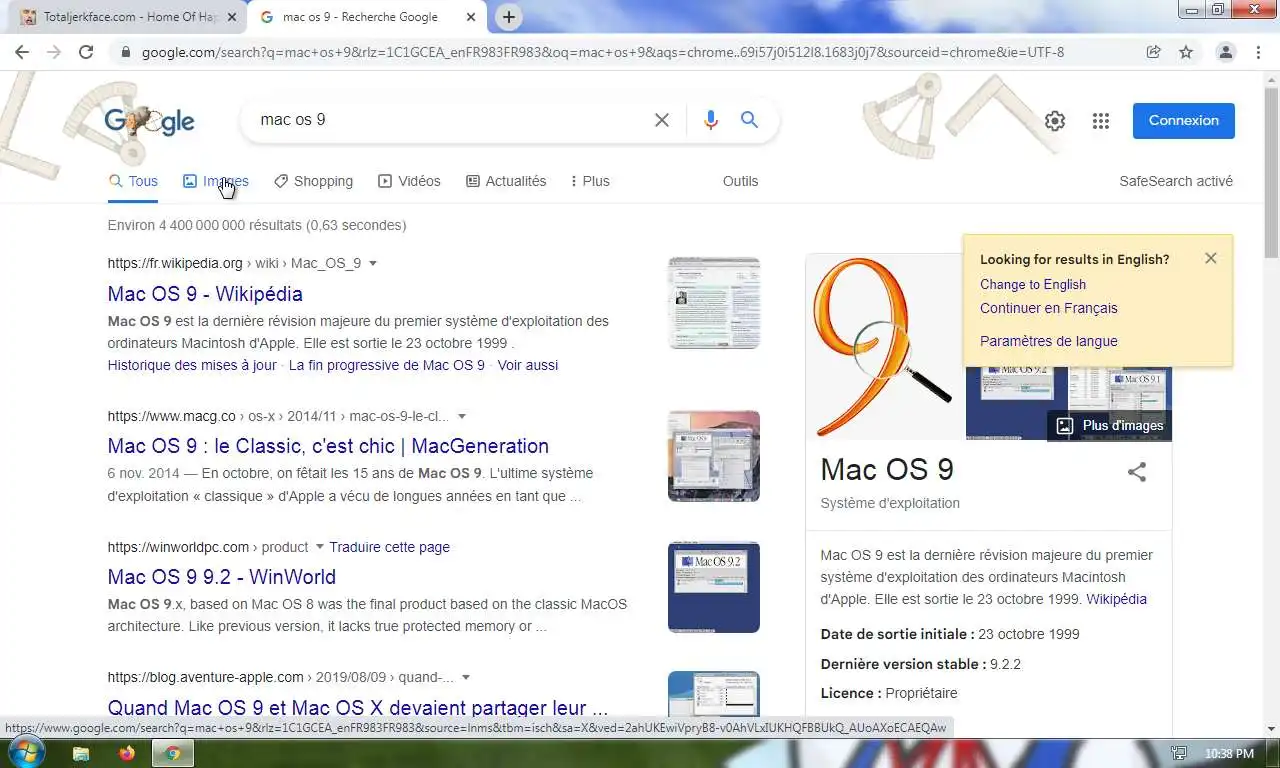
Task: Click the Voir aussi sitelink
Action: [528, 365]
